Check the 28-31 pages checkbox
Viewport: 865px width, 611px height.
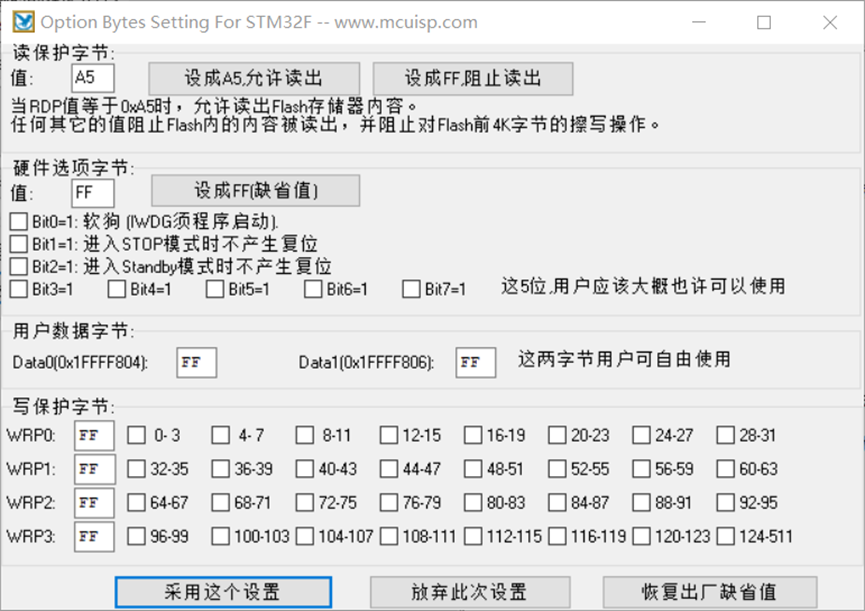coord(725,435)
